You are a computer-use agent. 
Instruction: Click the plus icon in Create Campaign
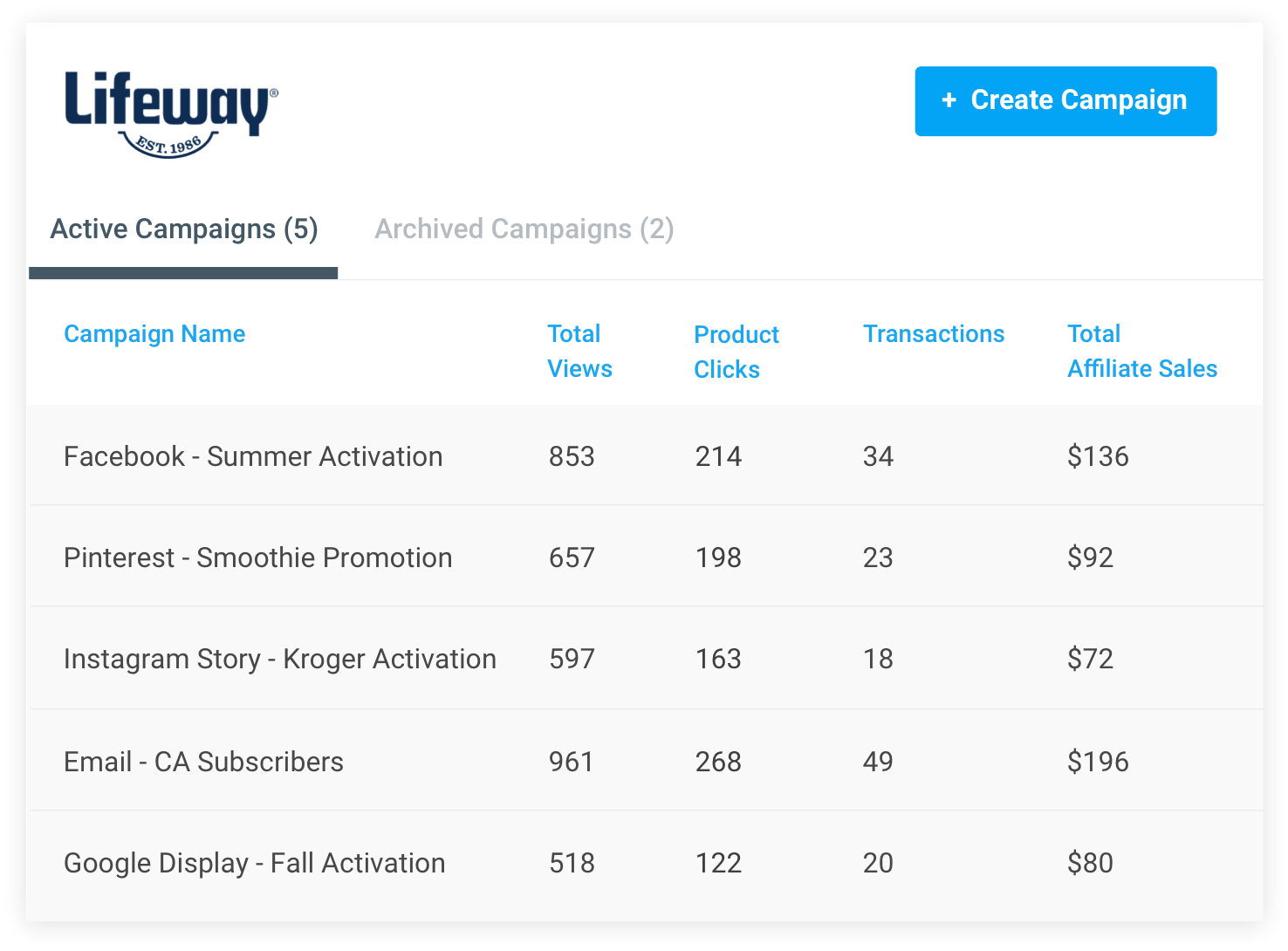coord(949,100)
